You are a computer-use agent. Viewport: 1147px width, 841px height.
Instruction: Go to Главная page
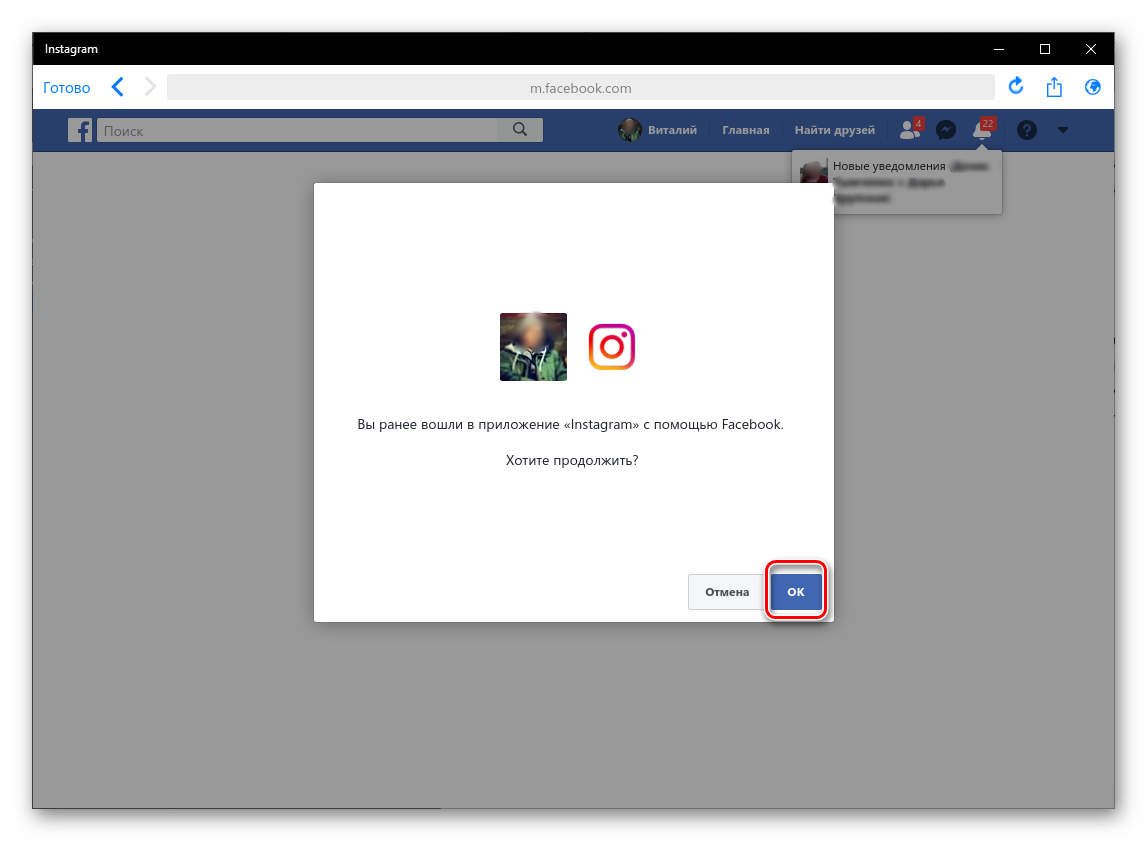745,130
